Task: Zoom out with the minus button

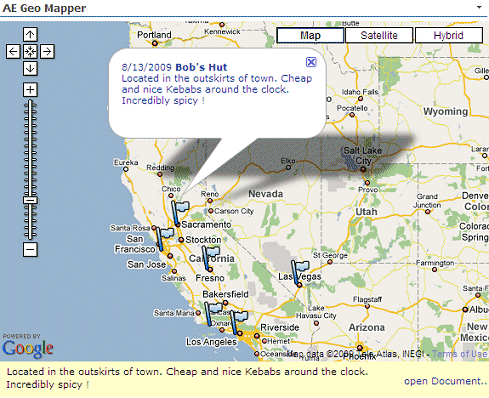Action: point(30,249)
